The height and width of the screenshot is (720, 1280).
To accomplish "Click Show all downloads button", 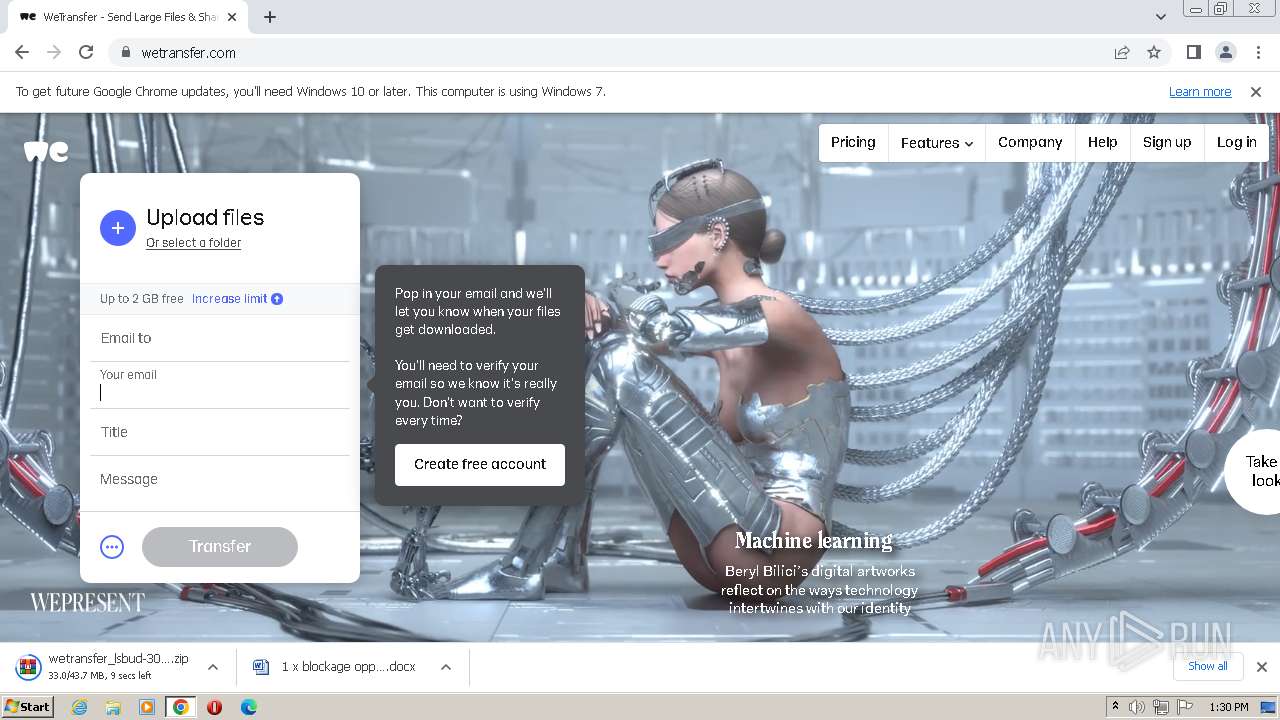I will coord(1207,667).
